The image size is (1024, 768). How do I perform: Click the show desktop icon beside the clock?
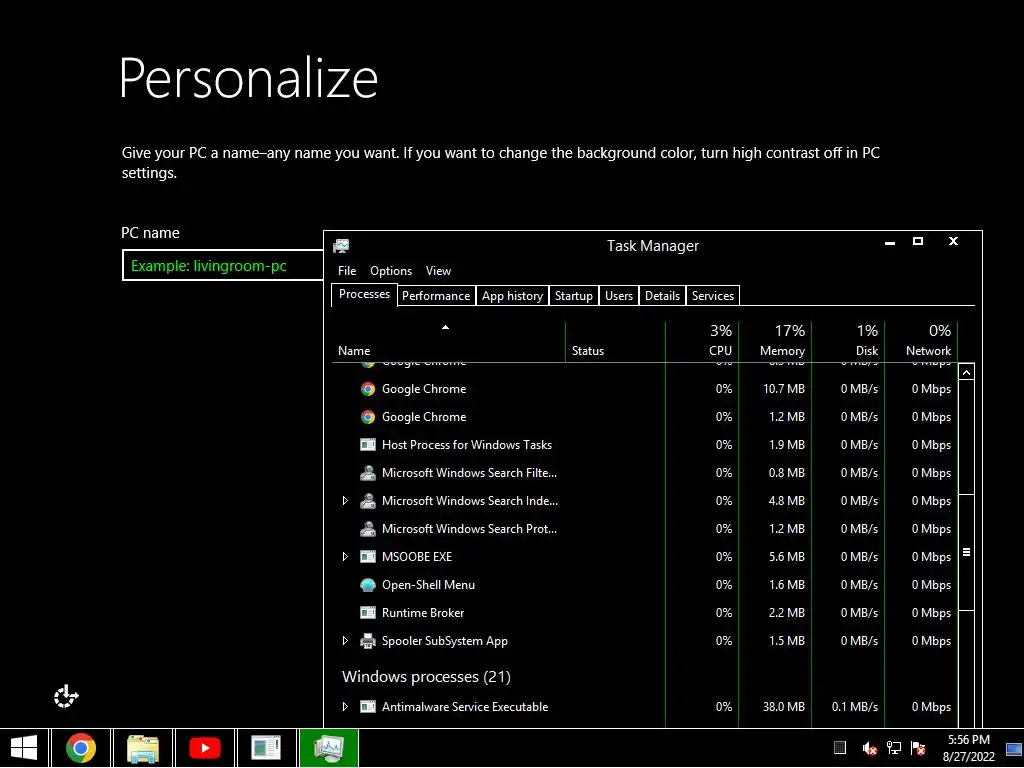1014,748
